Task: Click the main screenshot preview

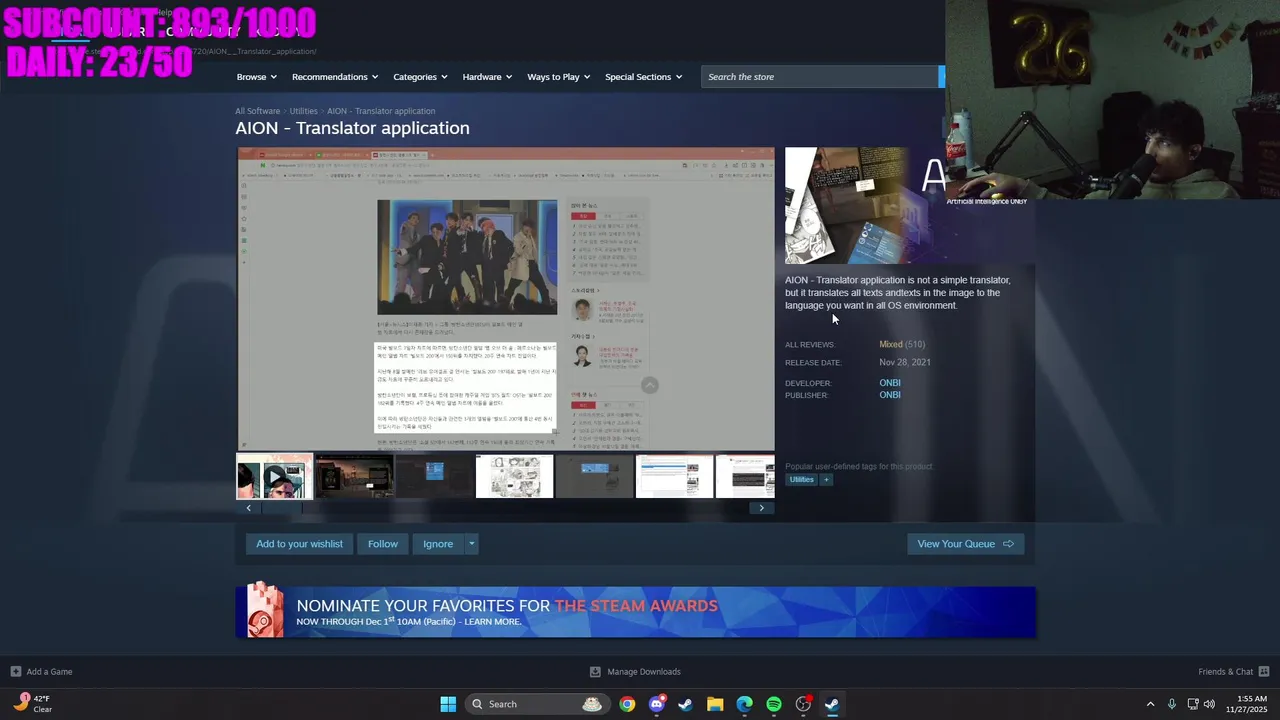Action: click(x=505, y=299)
